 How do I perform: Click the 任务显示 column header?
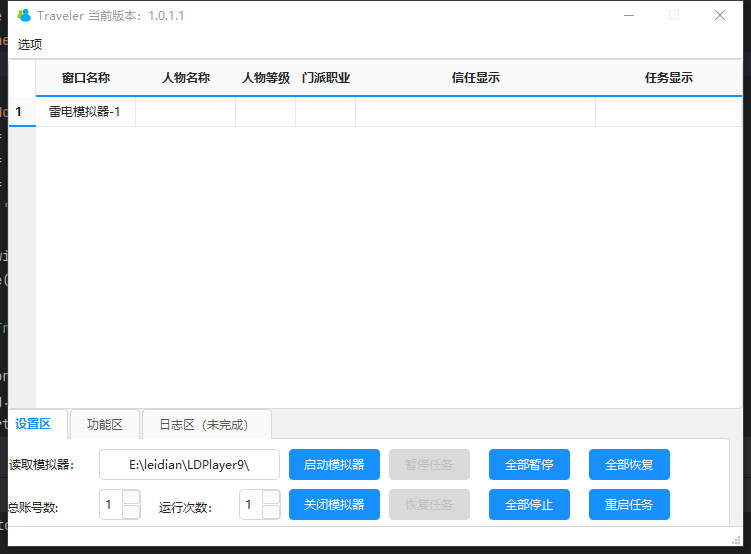click(669, 78)
